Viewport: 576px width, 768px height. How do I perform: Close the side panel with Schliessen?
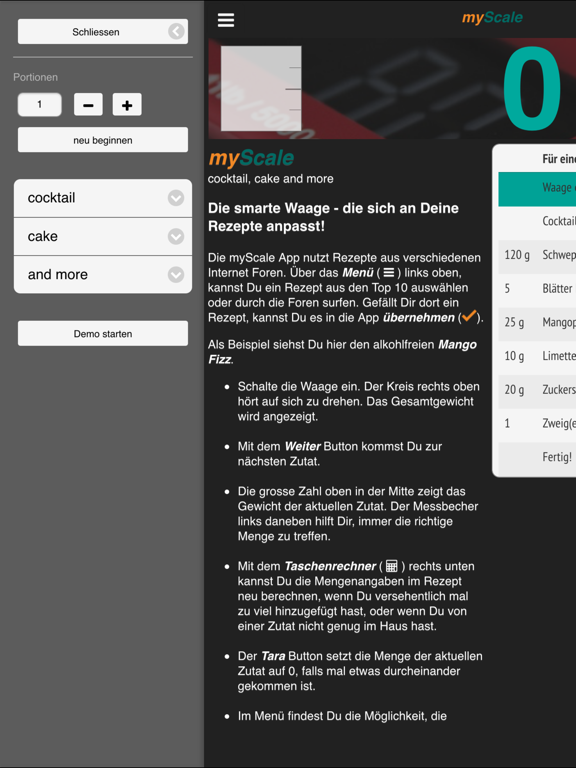pos(103,32)
